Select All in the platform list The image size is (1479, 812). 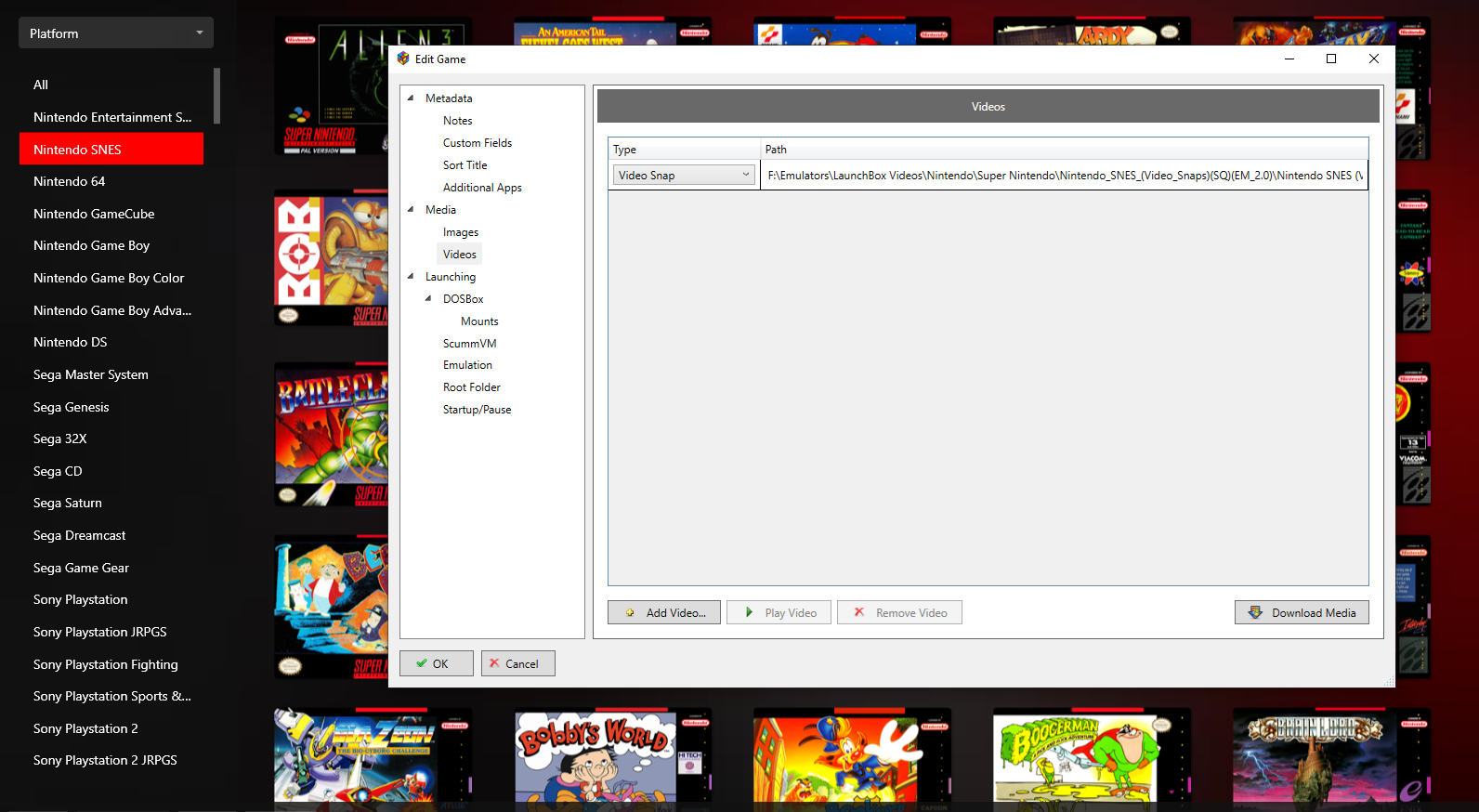111,85
